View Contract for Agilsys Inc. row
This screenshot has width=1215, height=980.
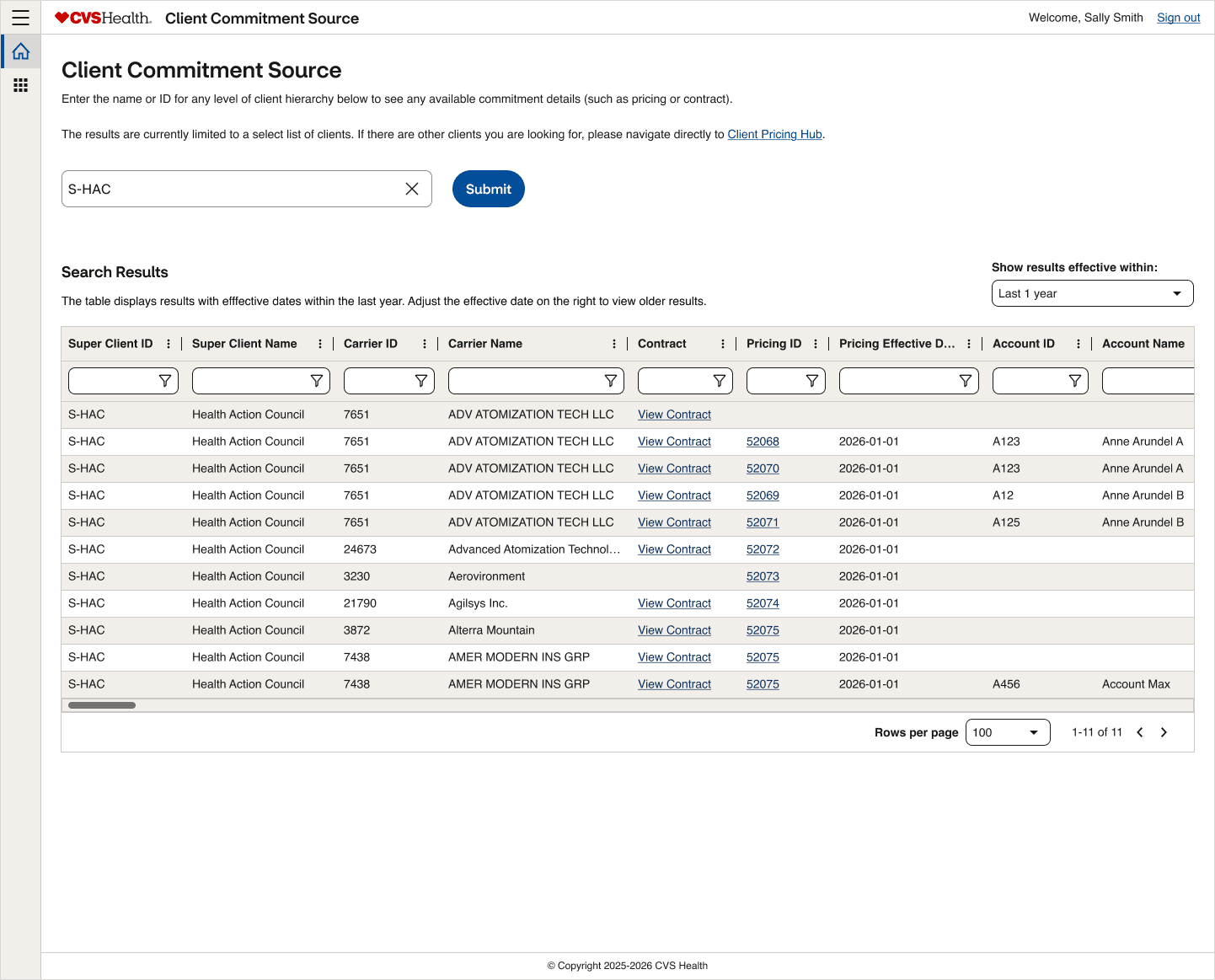[x=674, y=603]
